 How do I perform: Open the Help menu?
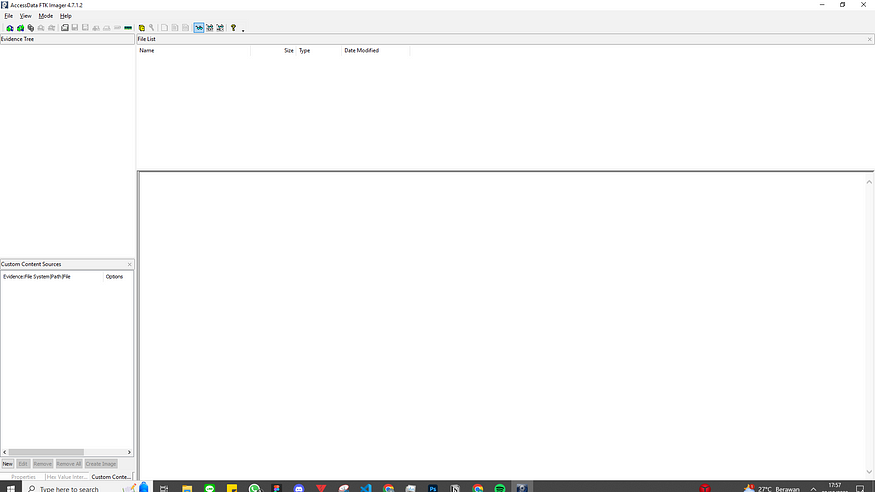pos(66,16)
